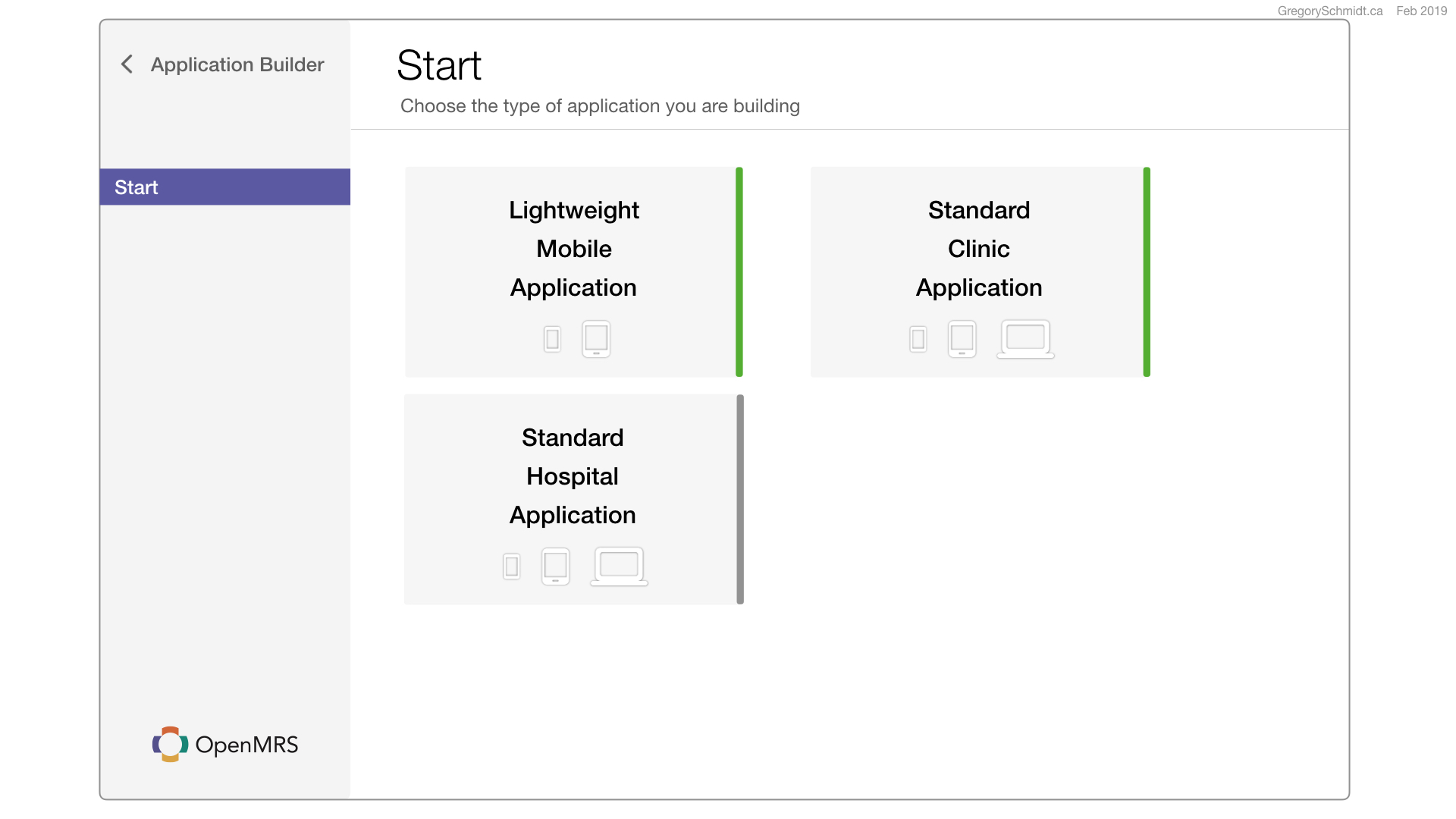Click the tablet icon in Standard Hospital card
Viewport: 1456px width, 819px height.
tap(555, 566)
